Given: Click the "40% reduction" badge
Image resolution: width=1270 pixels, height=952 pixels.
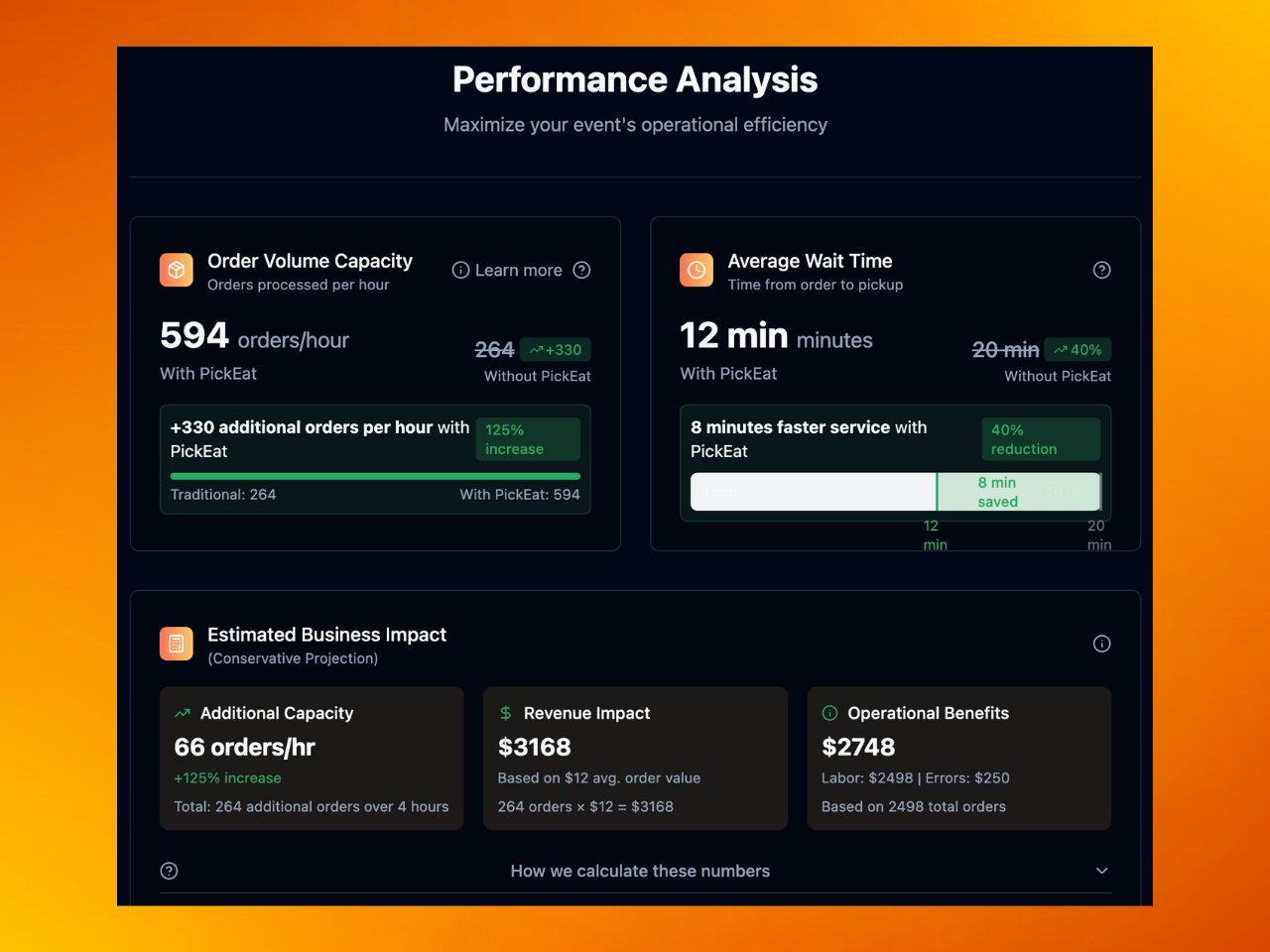Looking at the screenshot, I should click(1041, 439).
